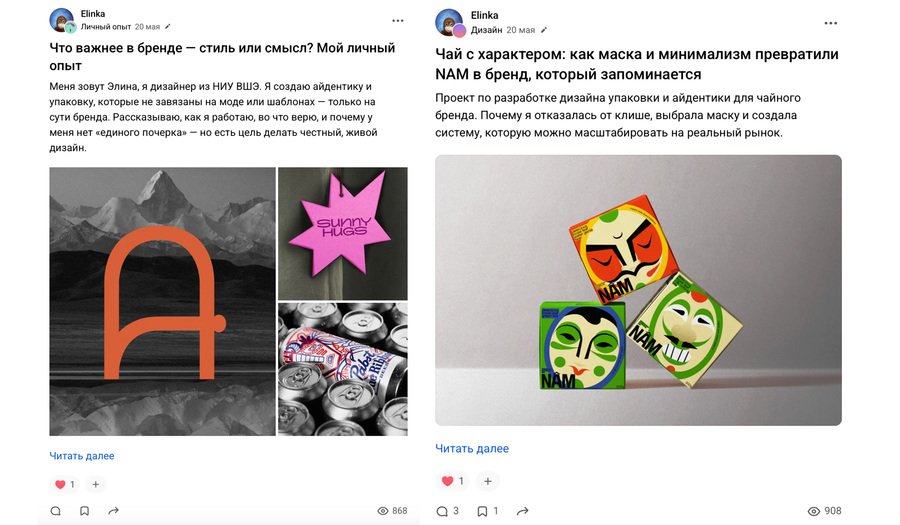Bookmark the left brand-style post
This screenshot has height=525, width=900.
click(x=84, y=511)
